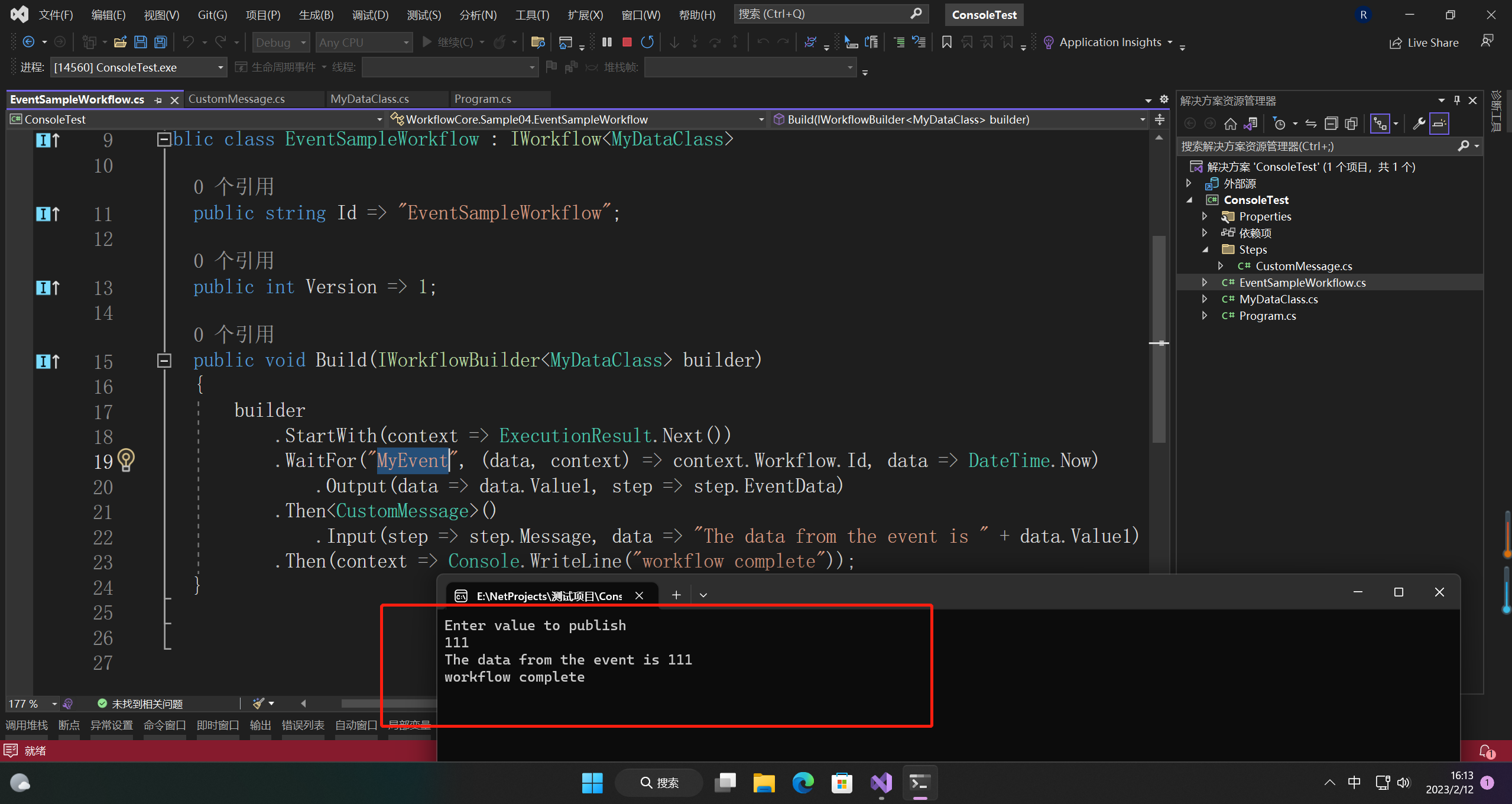This screenshot has height=804, width=1512.
Task: Collapse All nodes in Solution Explorer toolbar
Action: [1331, 123]
